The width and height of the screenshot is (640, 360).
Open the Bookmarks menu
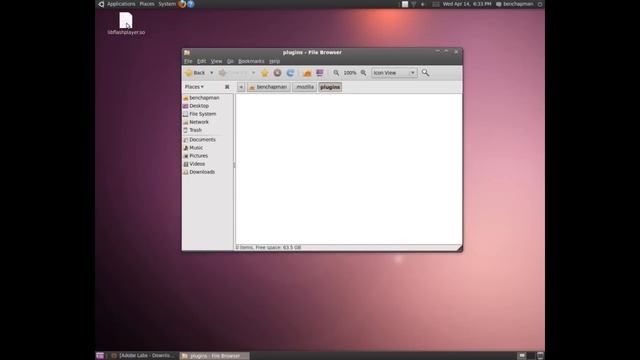point(251,61)
